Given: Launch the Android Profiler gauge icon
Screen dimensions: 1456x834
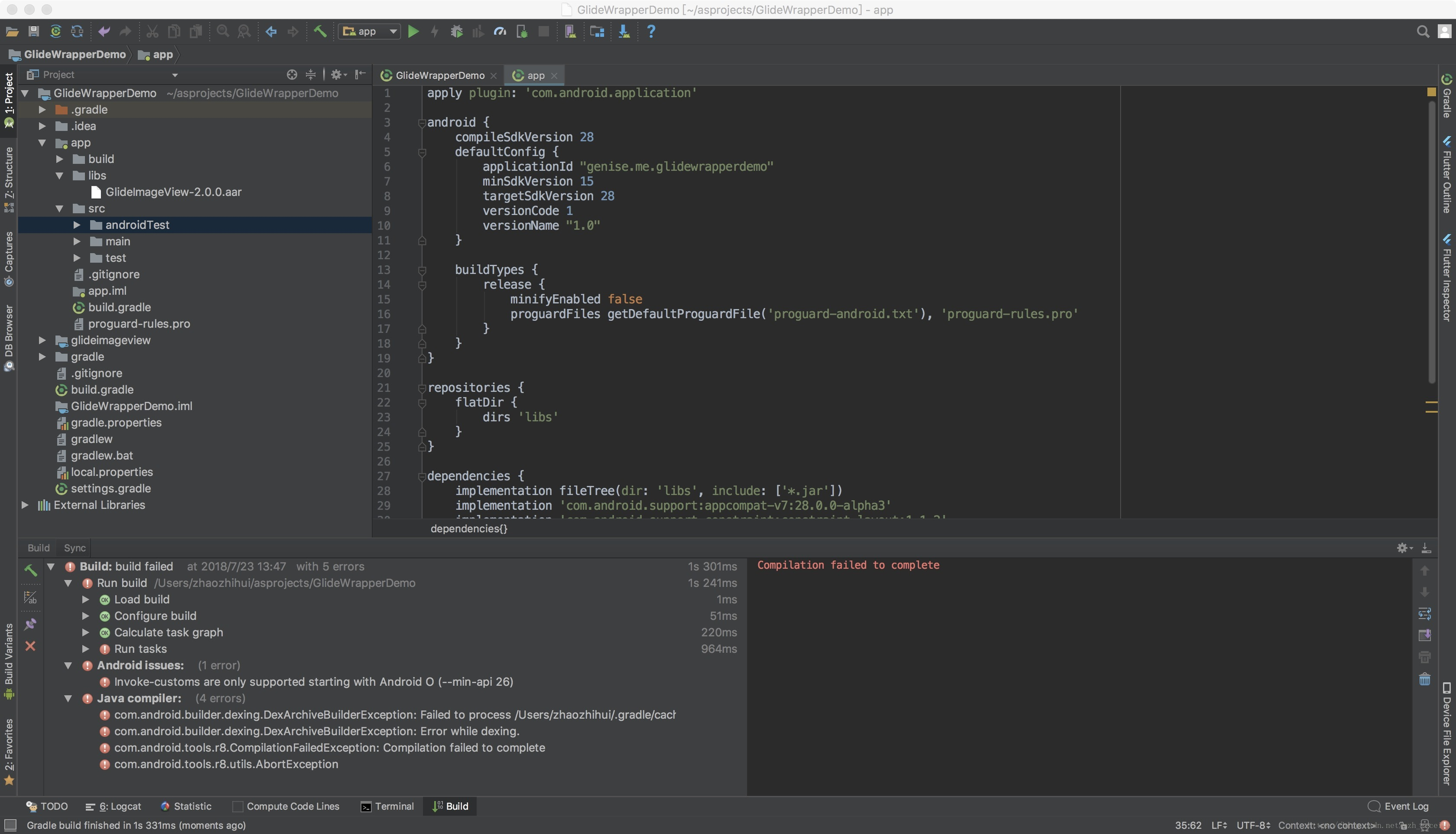Looking at the screenshot, I should pos(500,31).
